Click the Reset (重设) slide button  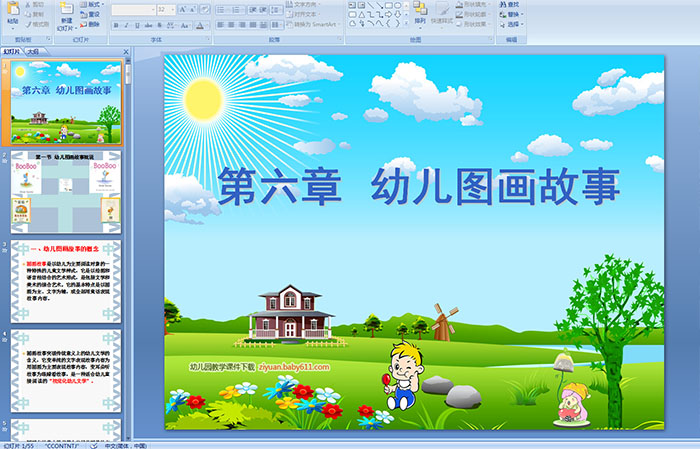(x=90, y=14)
